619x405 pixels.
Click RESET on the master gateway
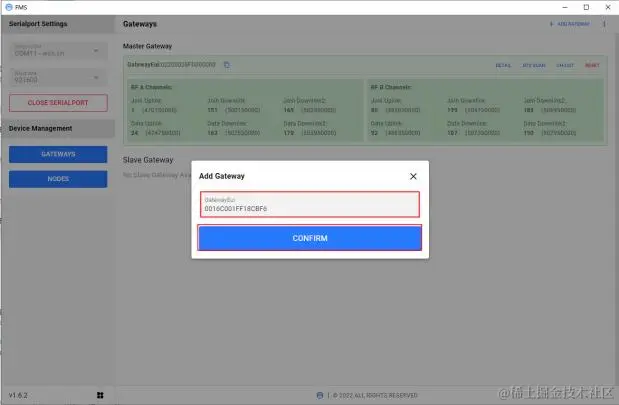(x=592, y=66)
